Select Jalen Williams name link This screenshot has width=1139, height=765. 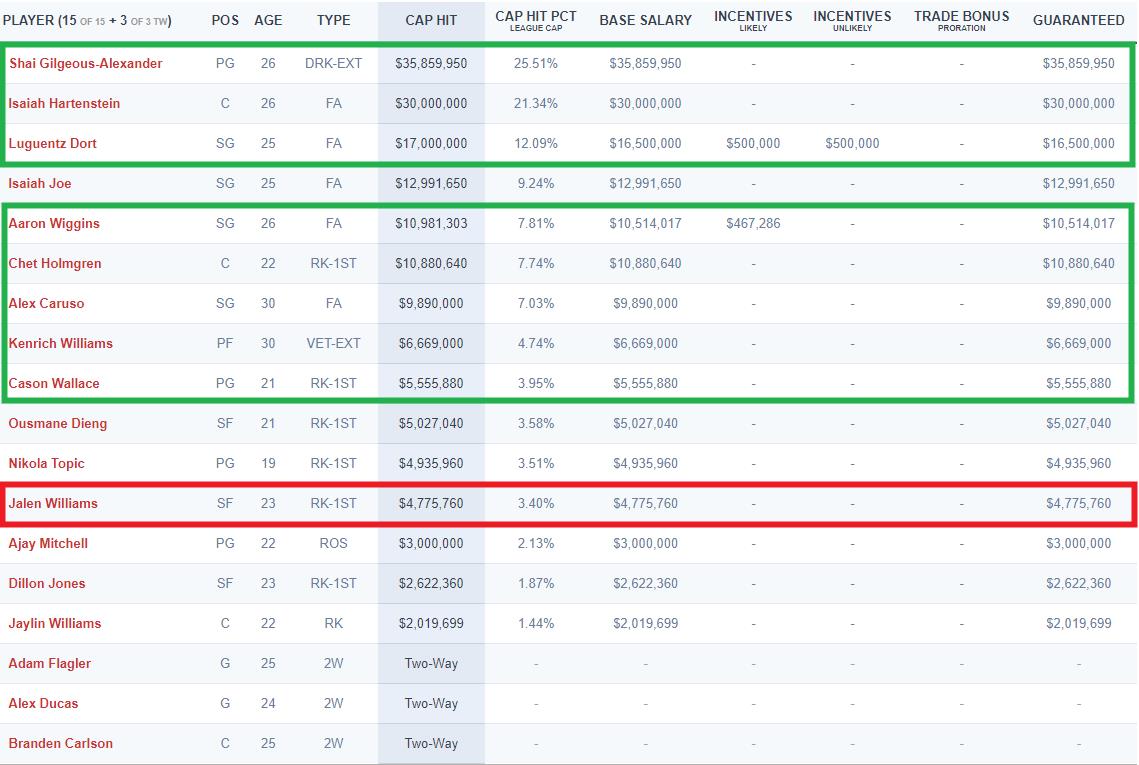[x=53, y=503]
